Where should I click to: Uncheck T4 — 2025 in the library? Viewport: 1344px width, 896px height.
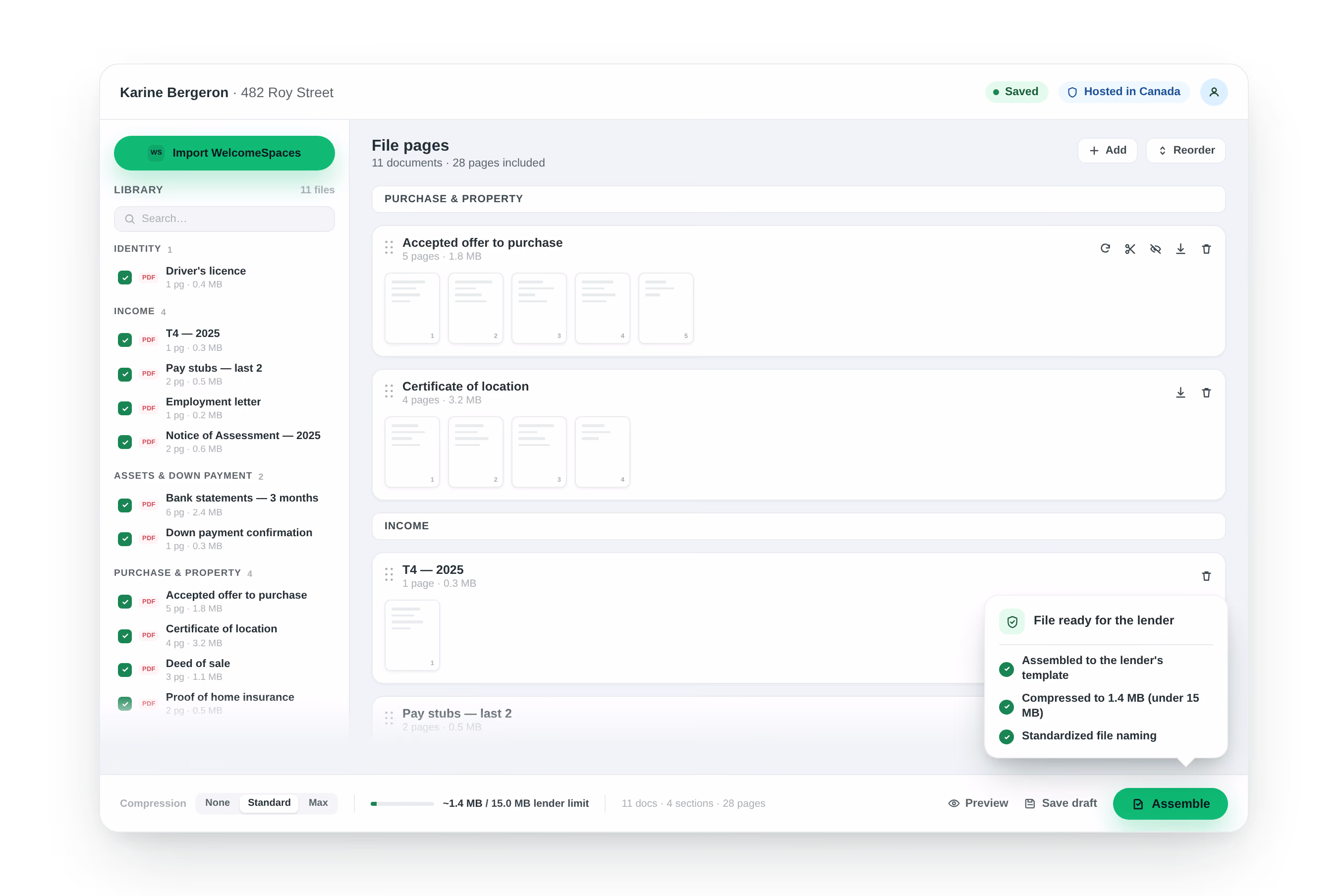click(x=124, y=340)
